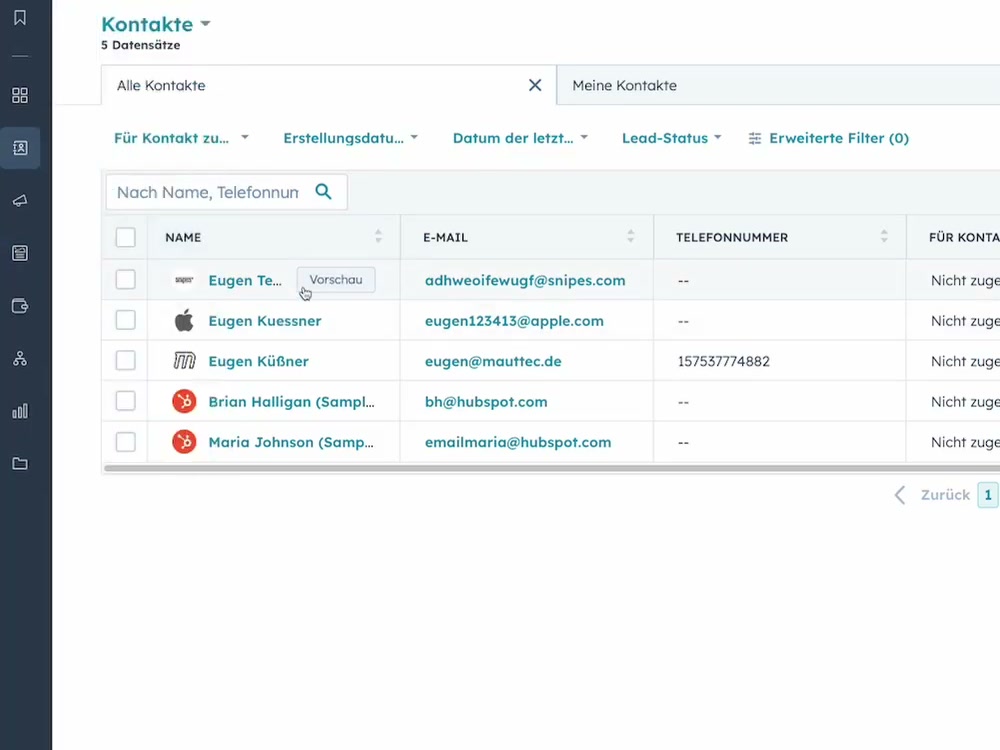Click the Vorschau button on Eugen's row
Viewport: 1000px width, 750px height.
[336, 280]
